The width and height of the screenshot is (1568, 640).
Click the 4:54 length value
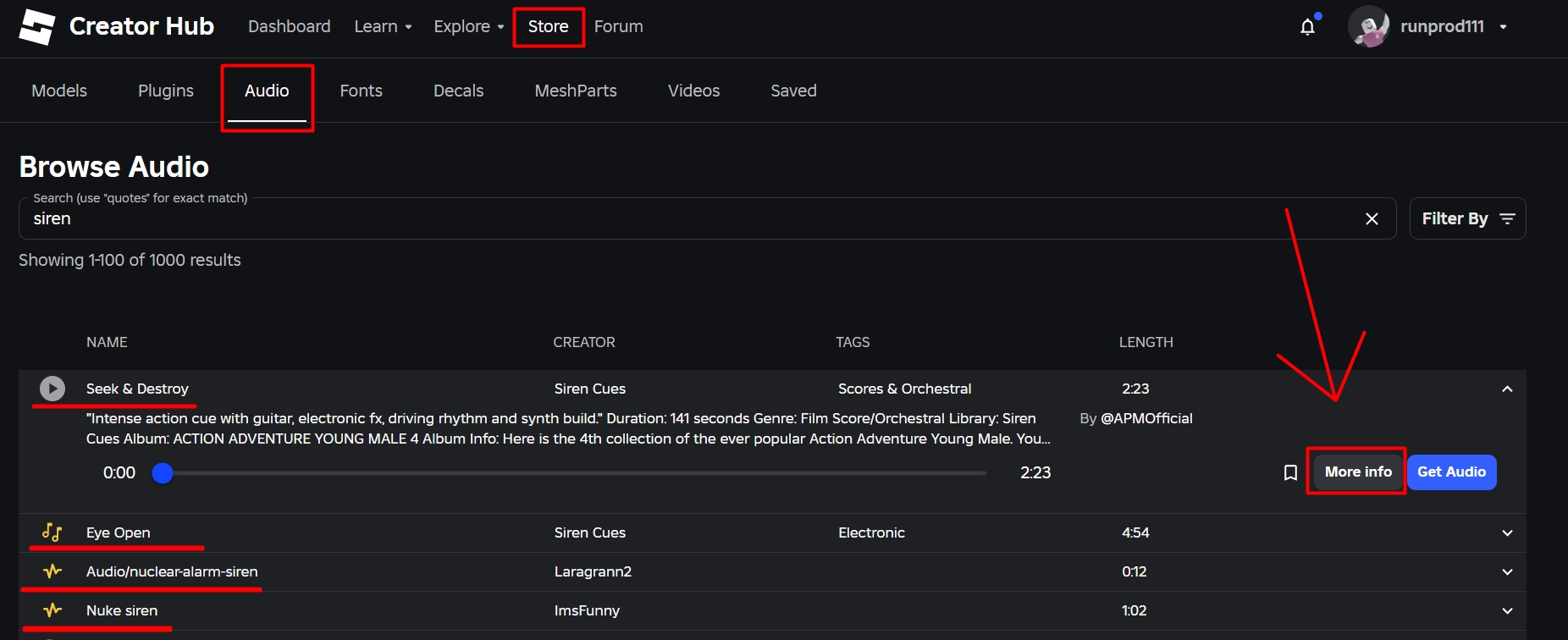[x=1135, y=532]
